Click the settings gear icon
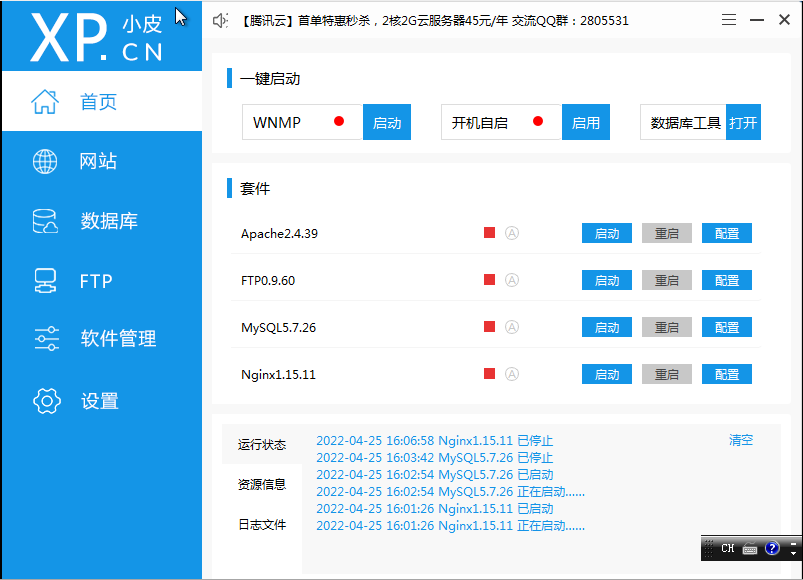 tap(47, 401)
